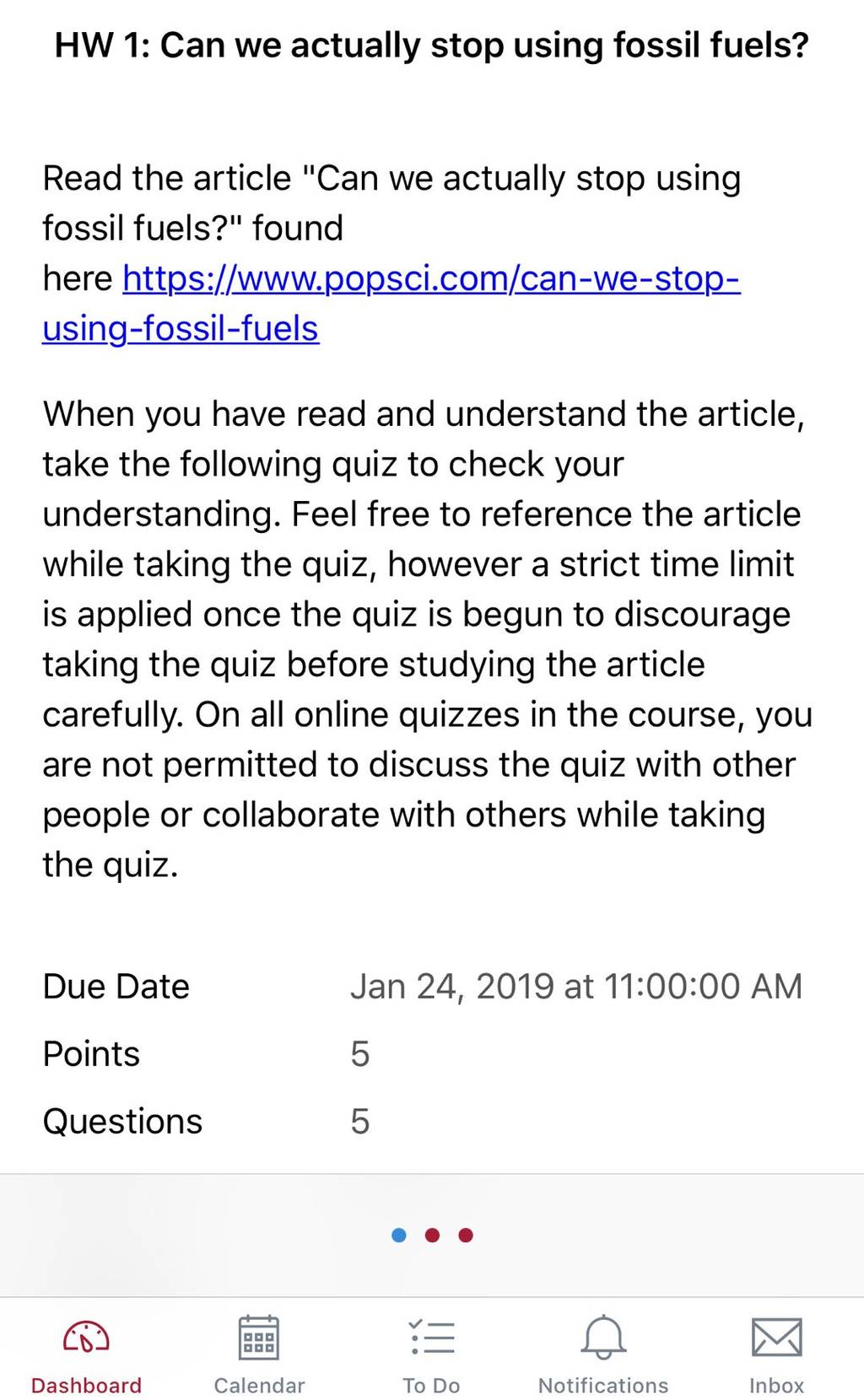Select the first blue page indicator dot
The image size is (864, 1400).
[x=399, y=1236]
